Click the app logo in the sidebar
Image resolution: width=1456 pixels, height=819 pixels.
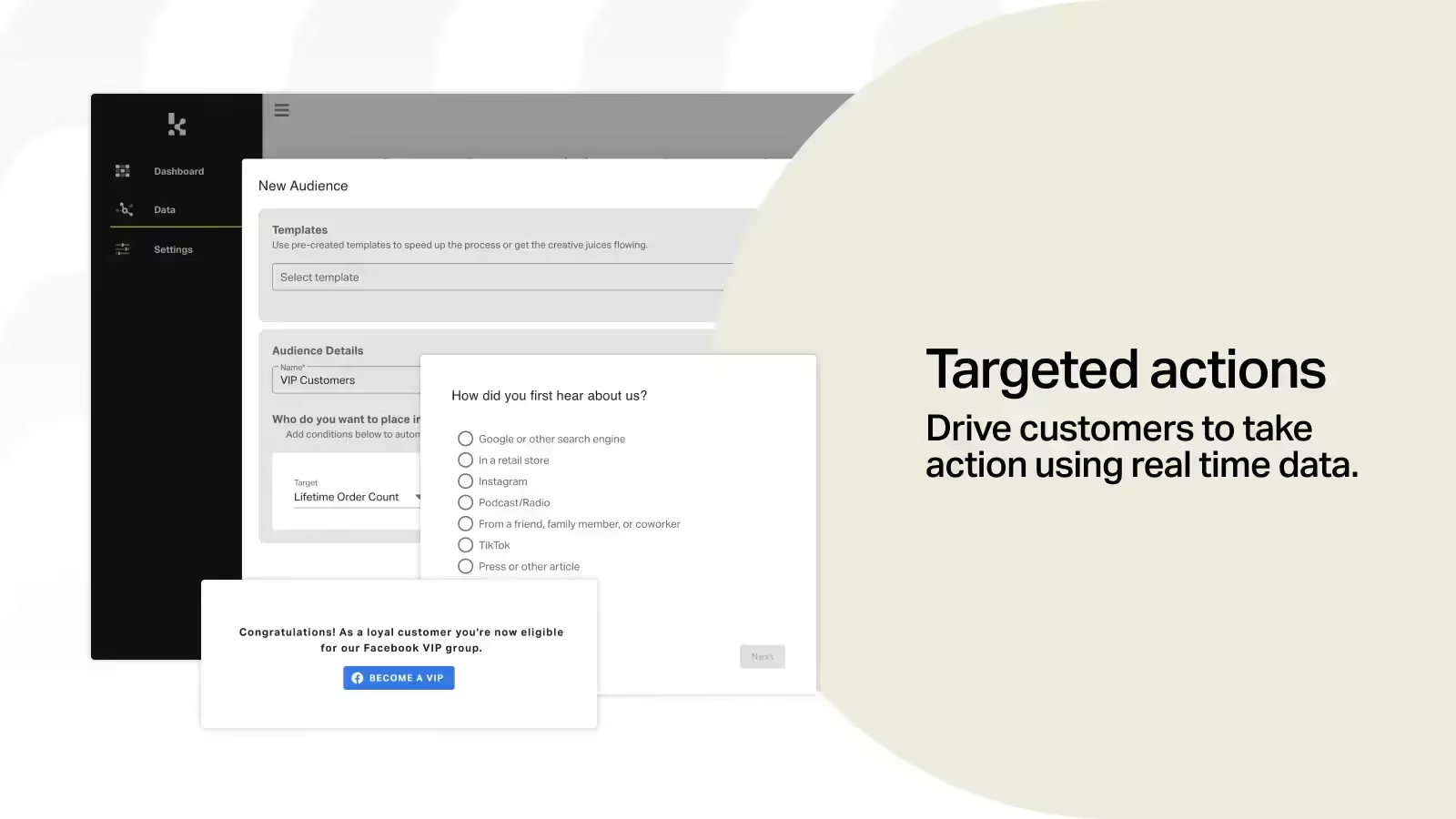(x=177, y=124)
